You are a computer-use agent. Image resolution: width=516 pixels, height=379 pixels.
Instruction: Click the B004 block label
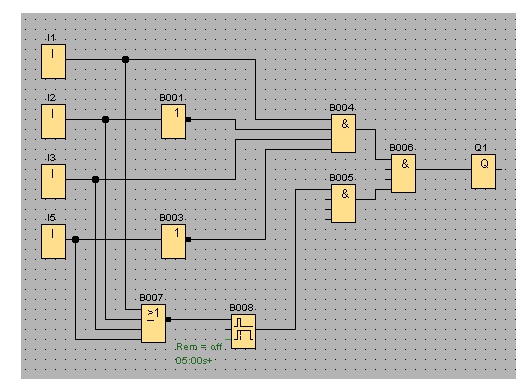tap(342, 108)
